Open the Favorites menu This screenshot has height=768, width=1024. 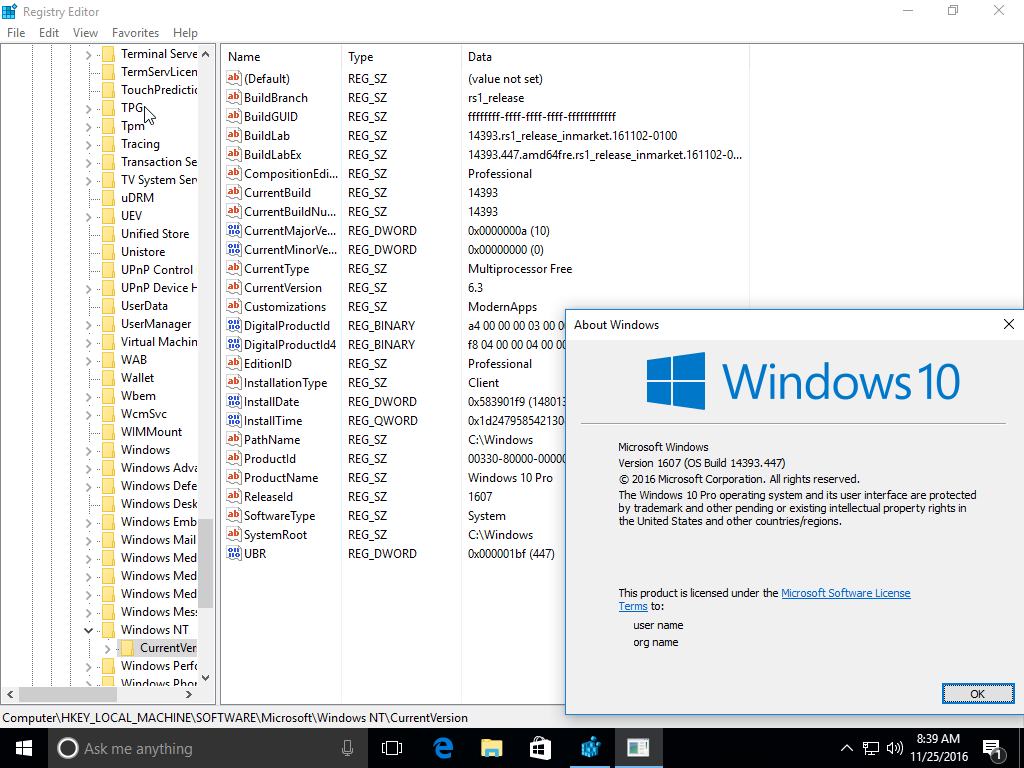pos(135,33)
